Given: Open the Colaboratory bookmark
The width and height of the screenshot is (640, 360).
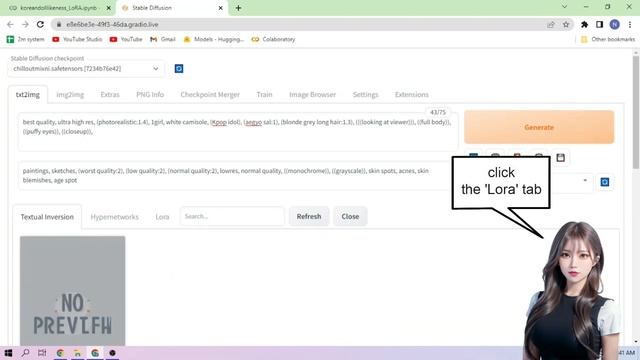Looking at the screenshot, I should pos(273,39).
